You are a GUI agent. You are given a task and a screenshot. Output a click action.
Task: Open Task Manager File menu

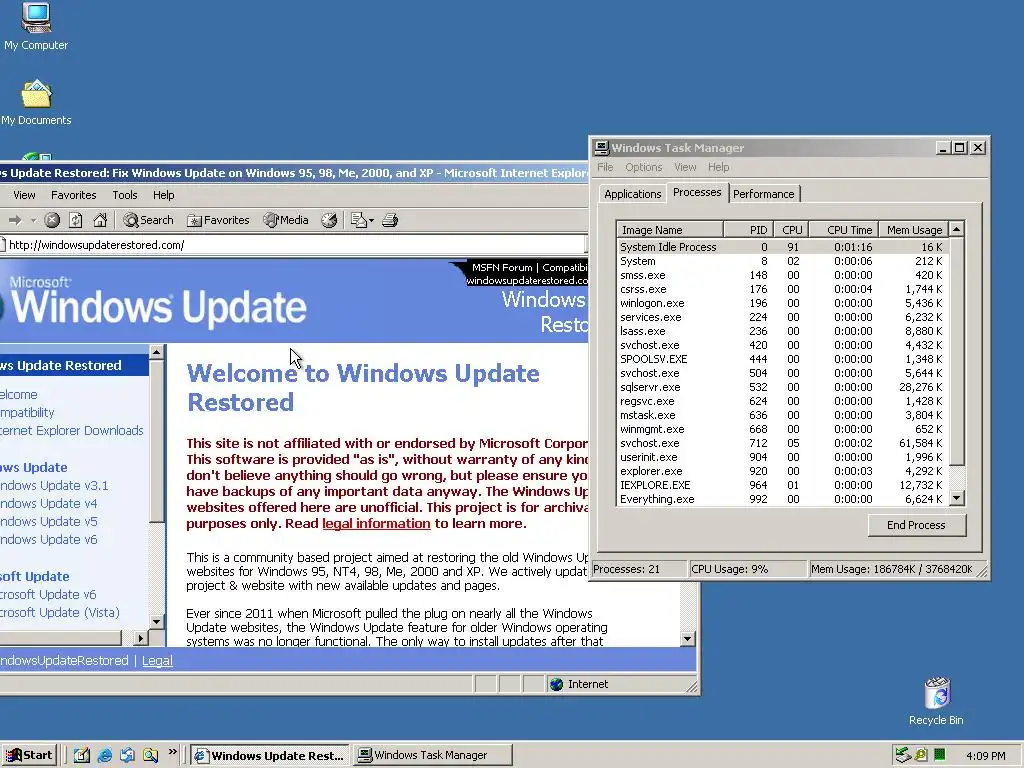(605, 167)
